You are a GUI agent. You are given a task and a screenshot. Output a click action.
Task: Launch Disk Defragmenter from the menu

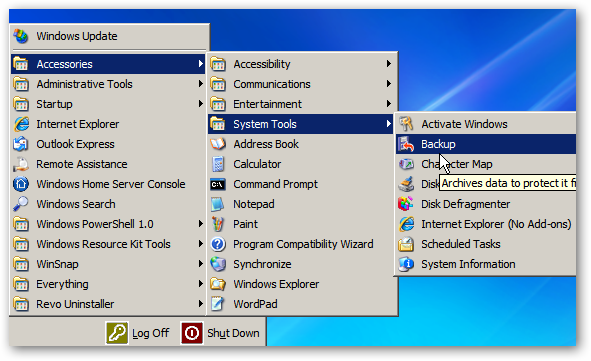click(x=486, y=204)
